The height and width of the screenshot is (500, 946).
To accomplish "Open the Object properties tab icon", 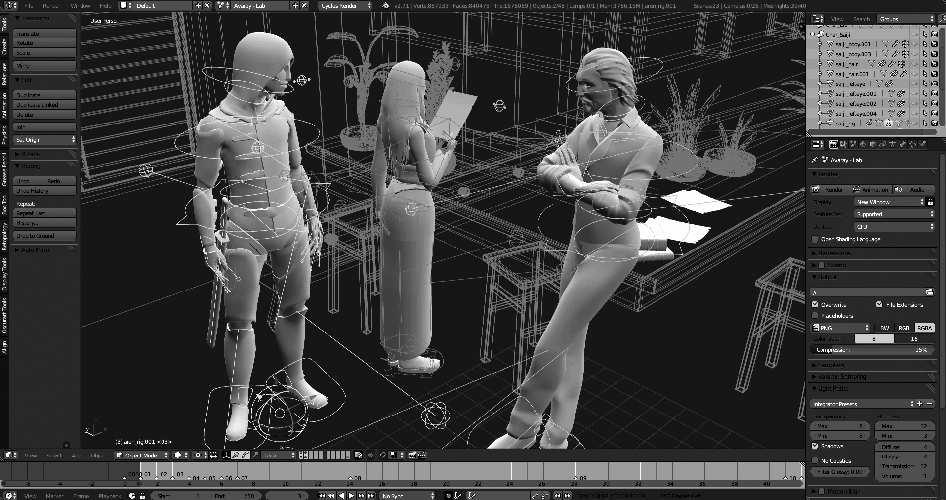I will [x=872, y=144].
